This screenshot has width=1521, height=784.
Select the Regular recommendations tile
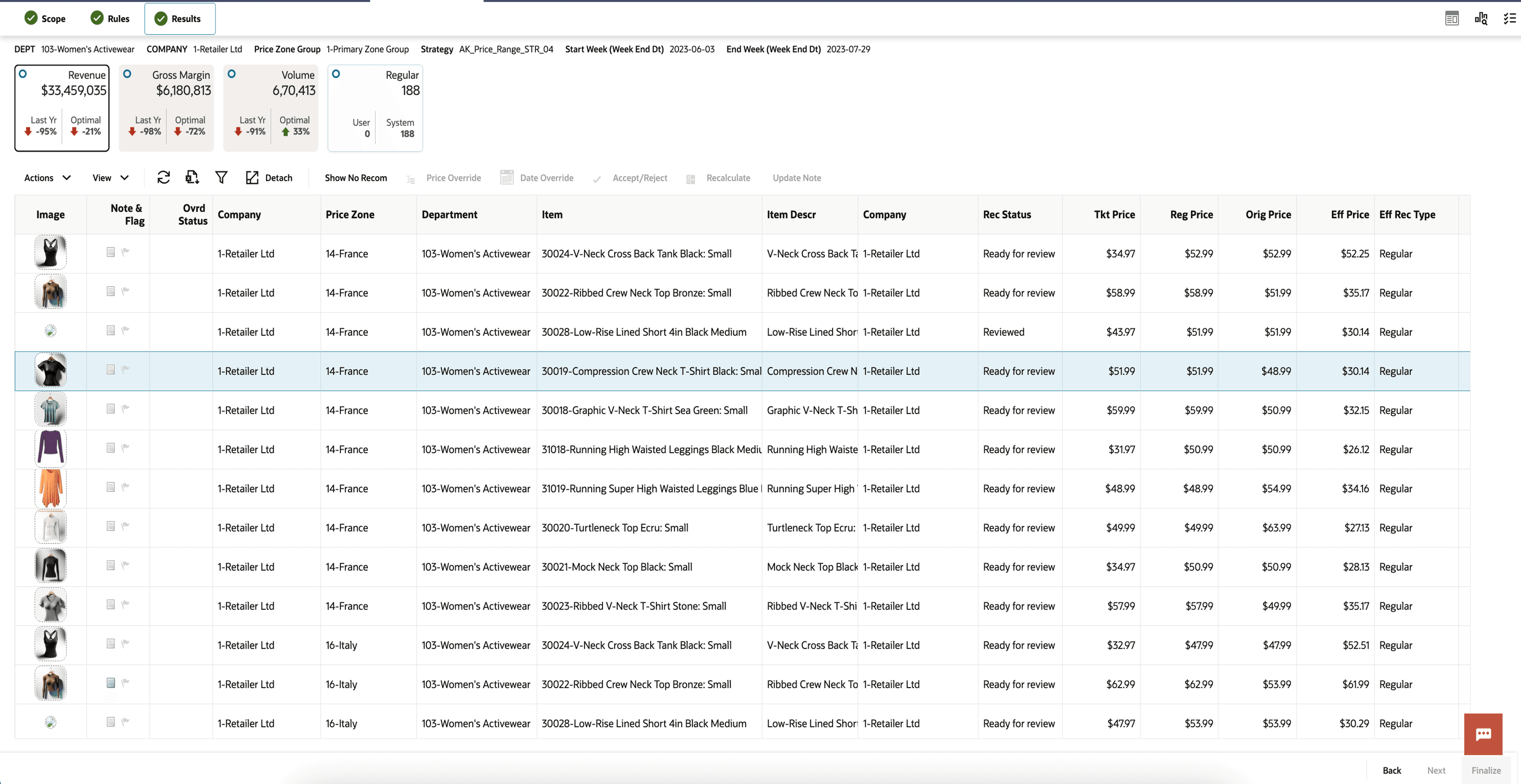pos(336,74)
